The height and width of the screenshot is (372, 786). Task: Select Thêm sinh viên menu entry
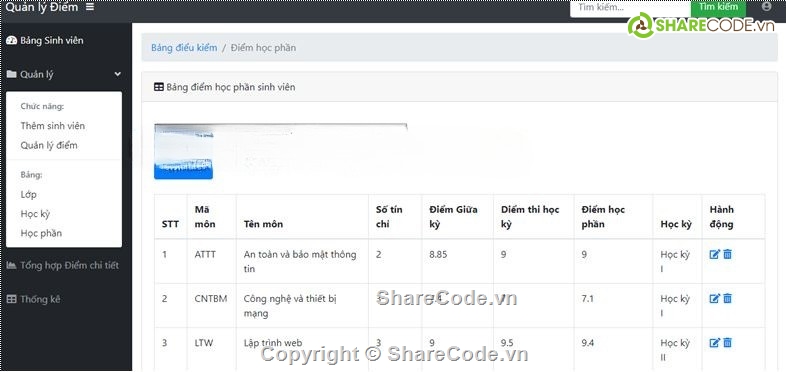point(53,126)
